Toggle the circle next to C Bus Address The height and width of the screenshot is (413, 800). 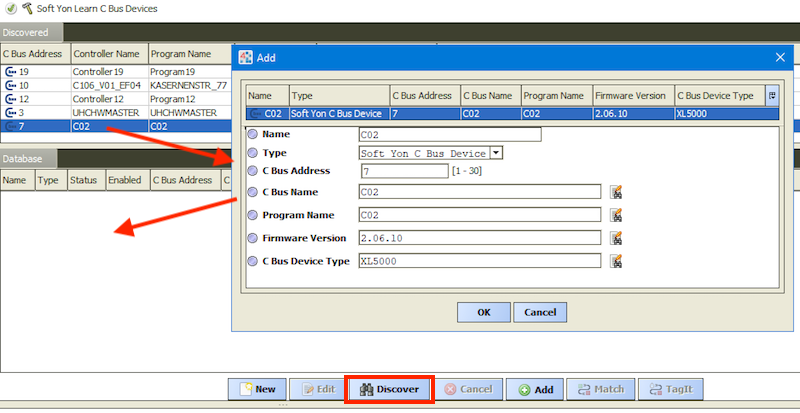252,171
